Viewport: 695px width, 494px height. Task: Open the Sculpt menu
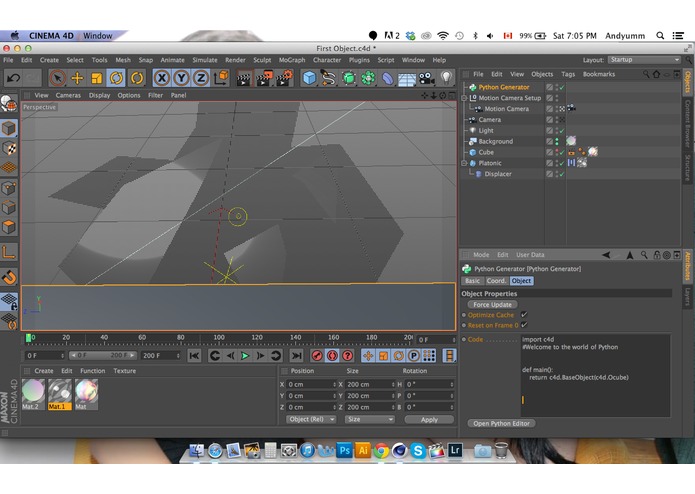[x=262, y=60]
